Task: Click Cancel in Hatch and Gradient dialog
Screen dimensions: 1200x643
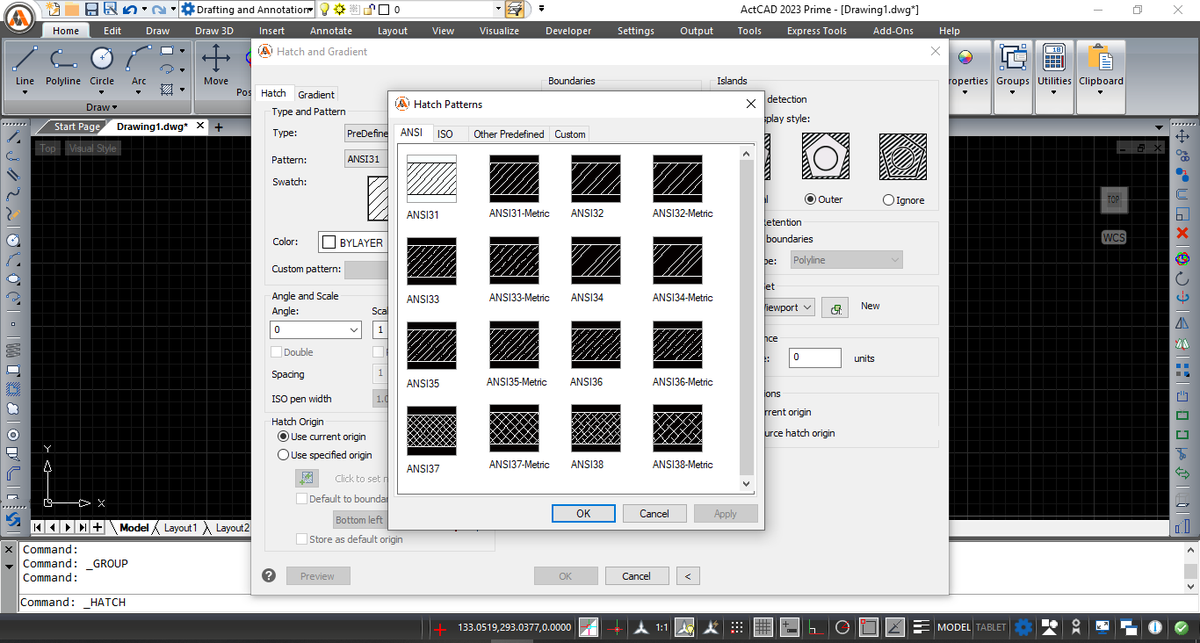Action: (636, 576)
